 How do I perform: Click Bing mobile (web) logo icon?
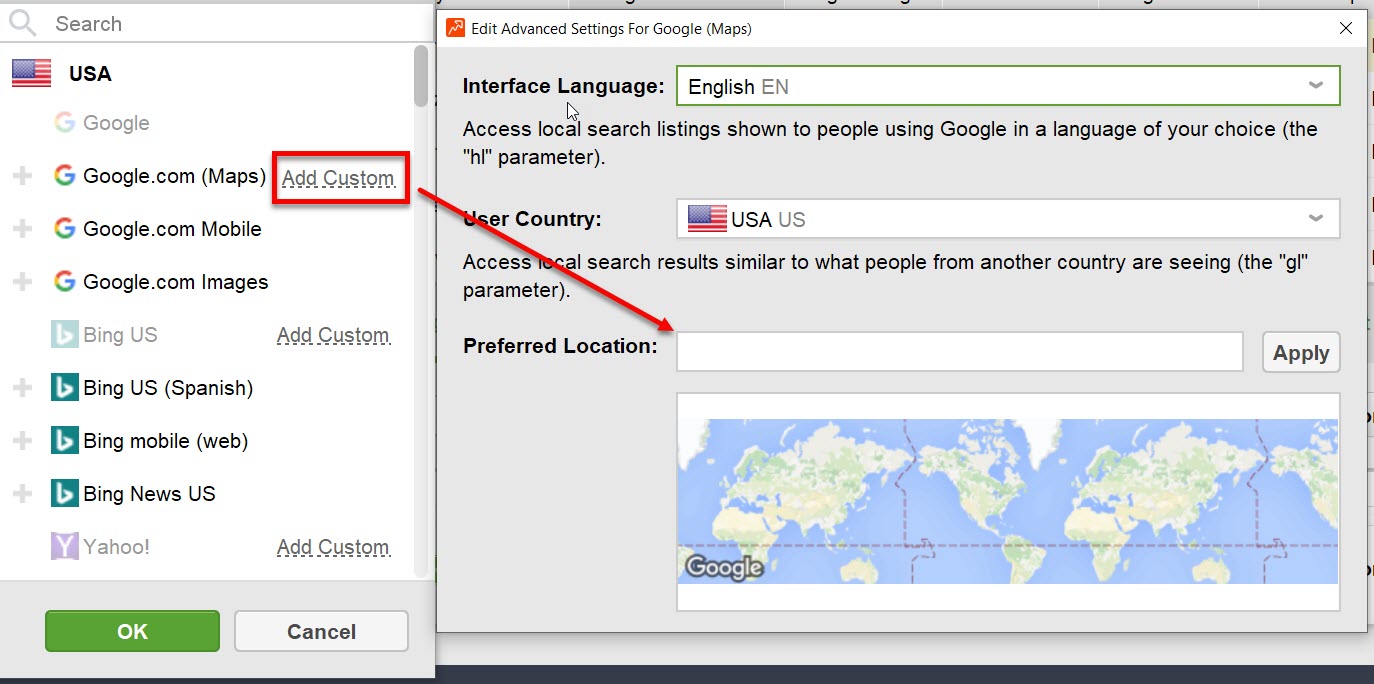[65, 441]
